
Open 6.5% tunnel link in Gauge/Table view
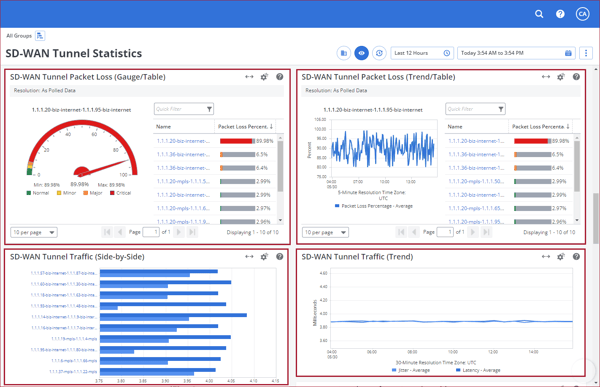click(183, 154)
